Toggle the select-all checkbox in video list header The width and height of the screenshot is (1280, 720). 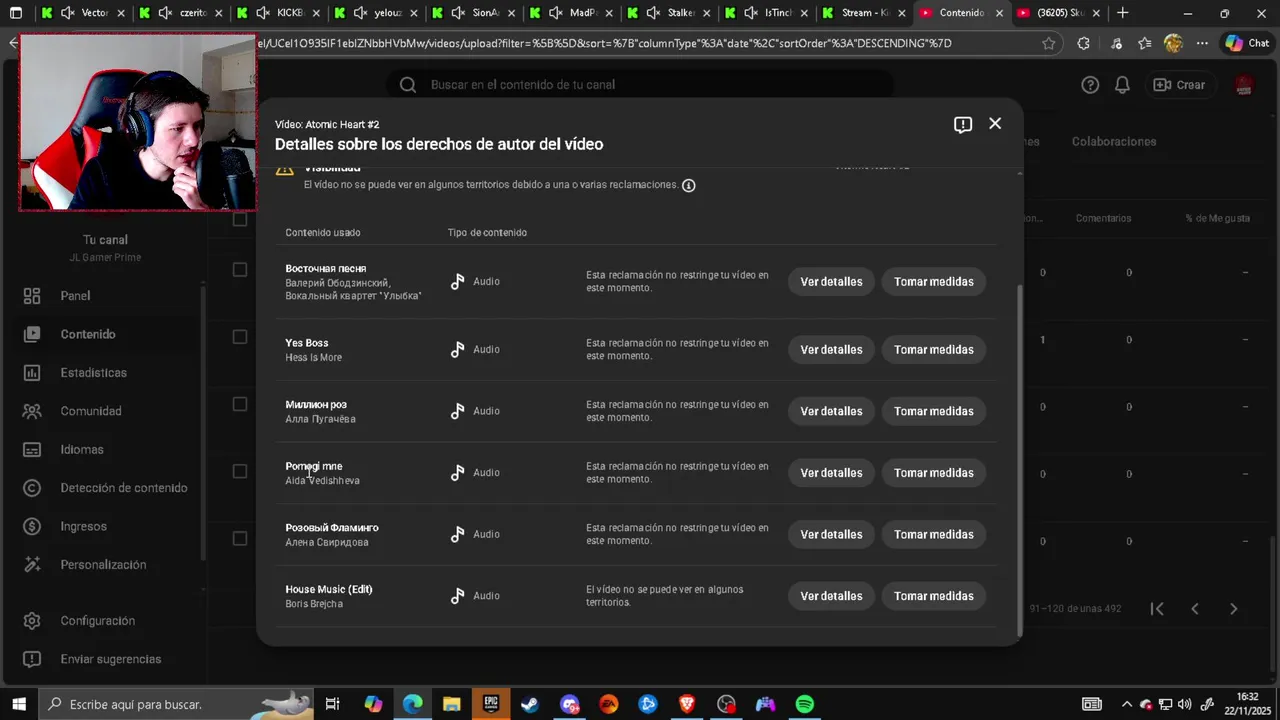pos(239,219)
